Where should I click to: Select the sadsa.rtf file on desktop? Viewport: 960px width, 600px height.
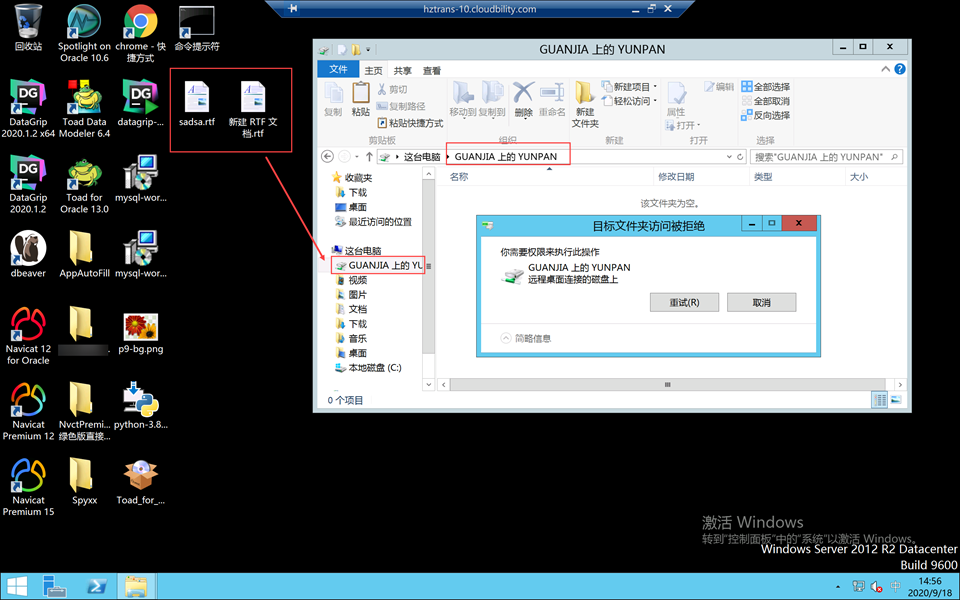tap(197, 103)
